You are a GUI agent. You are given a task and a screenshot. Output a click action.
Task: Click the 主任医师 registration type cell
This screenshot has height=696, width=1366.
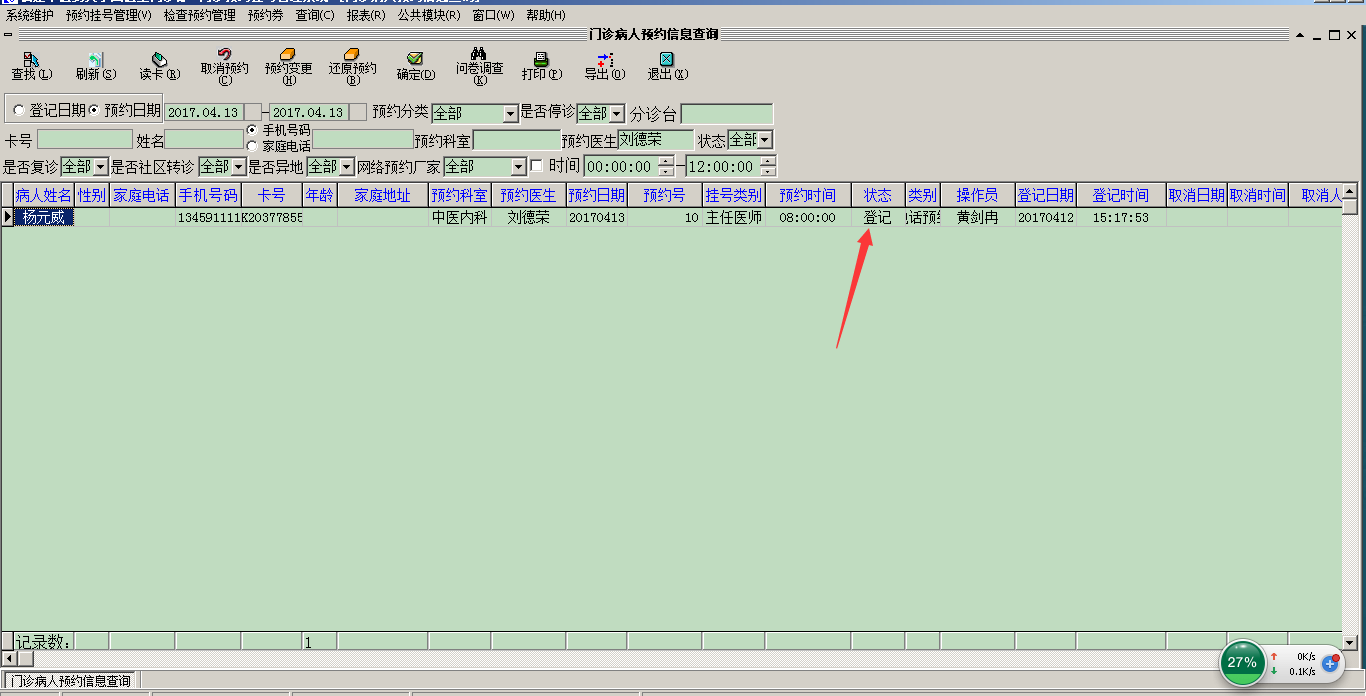tap(733, 217)
